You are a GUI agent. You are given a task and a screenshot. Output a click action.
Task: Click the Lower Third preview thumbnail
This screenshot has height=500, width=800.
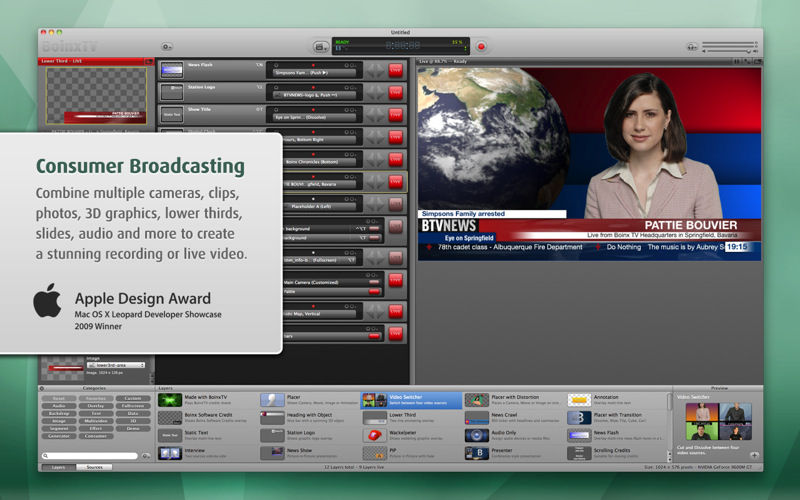(96, 95)
